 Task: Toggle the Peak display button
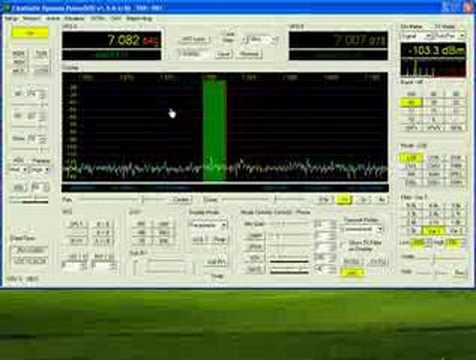point(219,239)
